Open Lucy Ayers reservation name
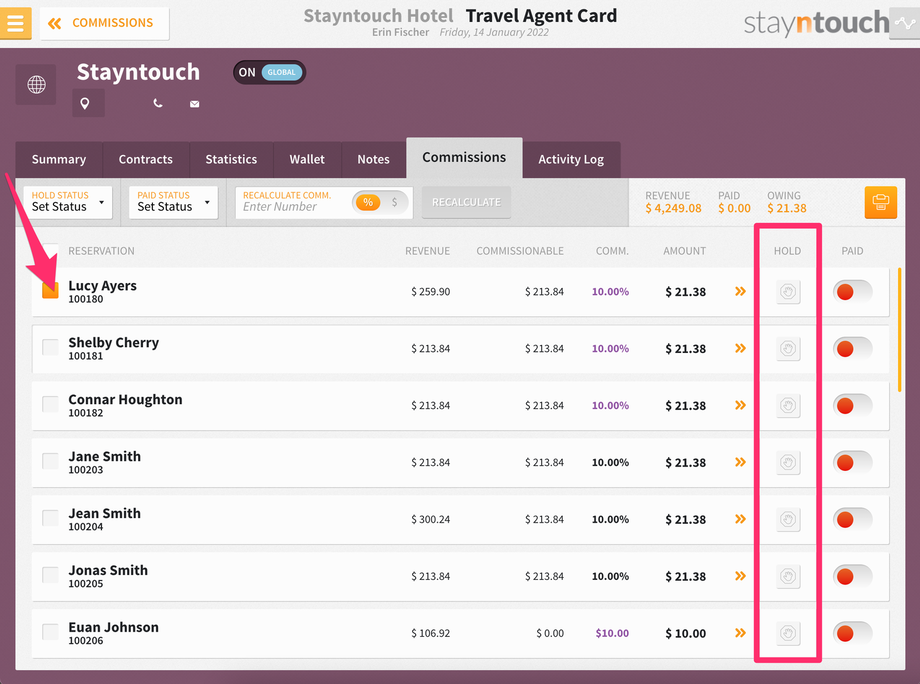 pyautogui.click(x=103, y=286)
